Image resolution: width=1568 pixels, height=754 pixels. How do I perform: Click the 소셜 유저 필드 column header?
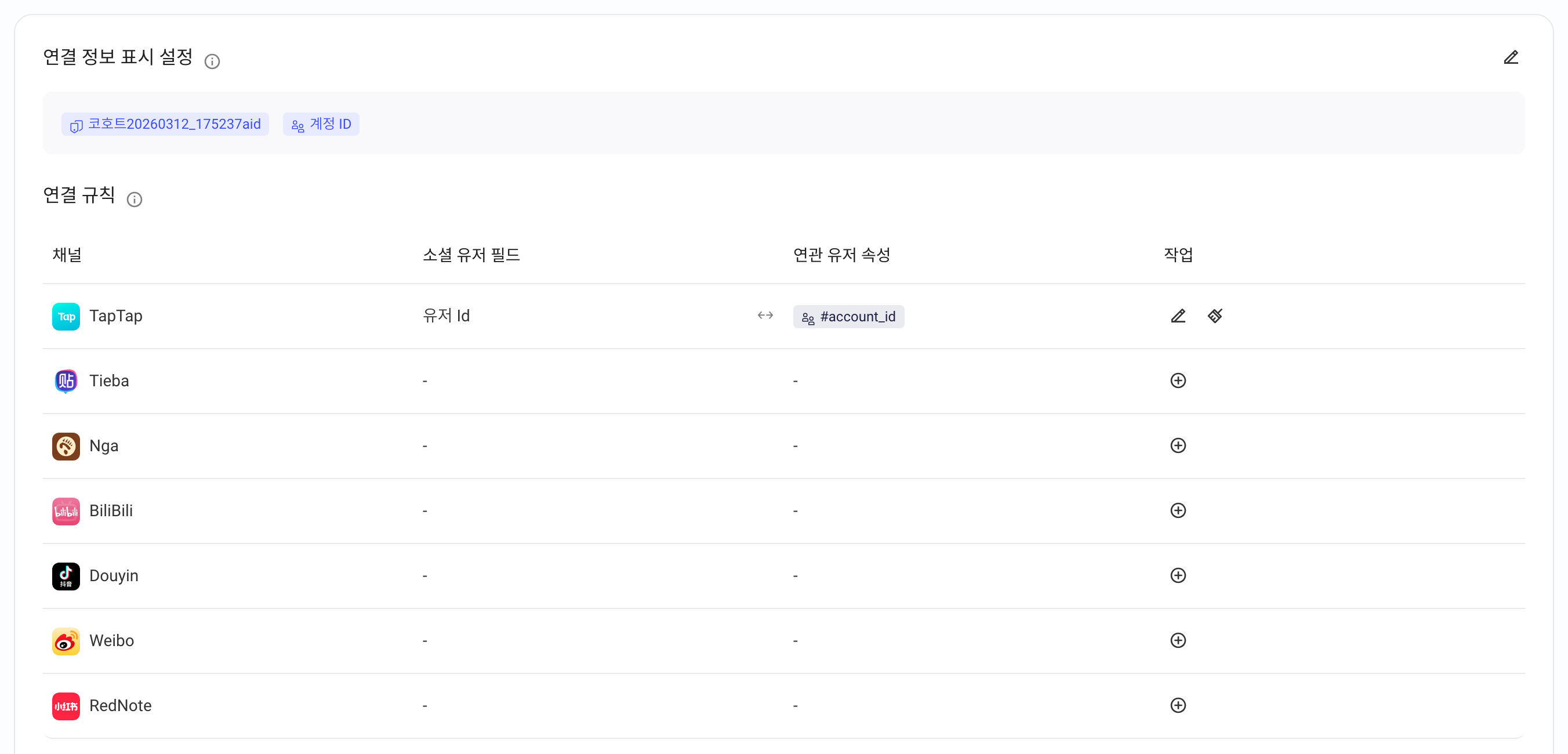[471, 255]
